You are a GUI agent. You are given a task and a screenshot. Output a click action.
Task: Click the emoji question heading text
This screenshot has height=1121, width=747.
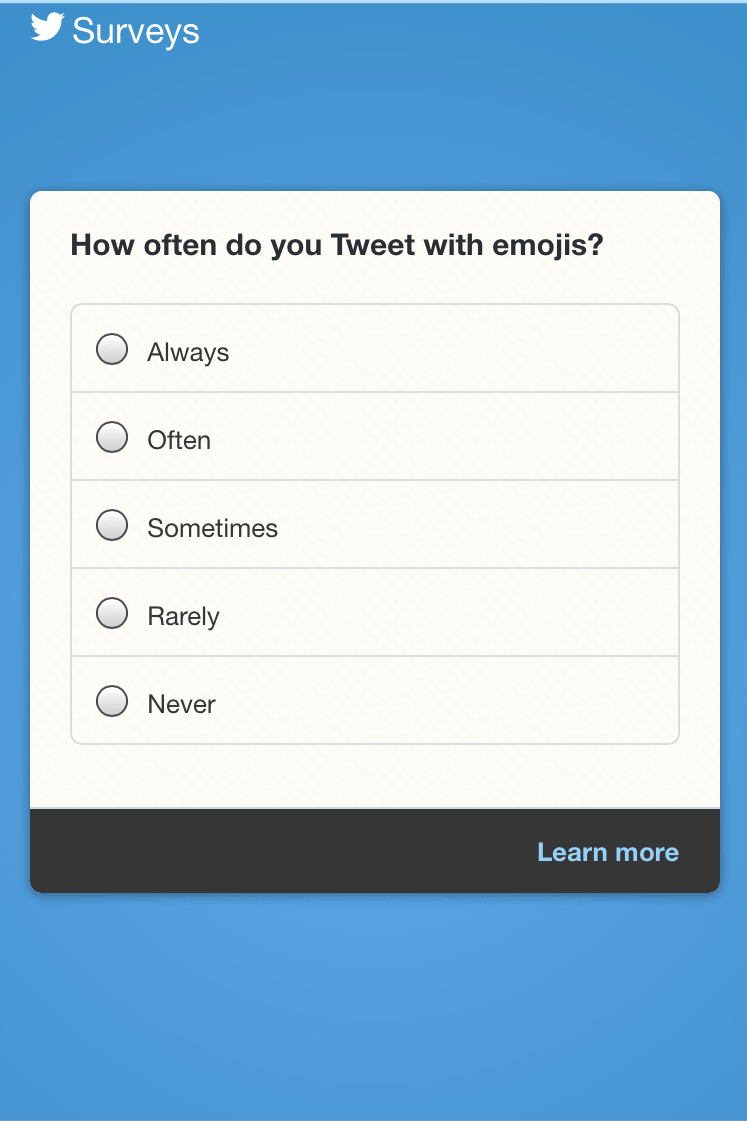[x=337, y=245]
